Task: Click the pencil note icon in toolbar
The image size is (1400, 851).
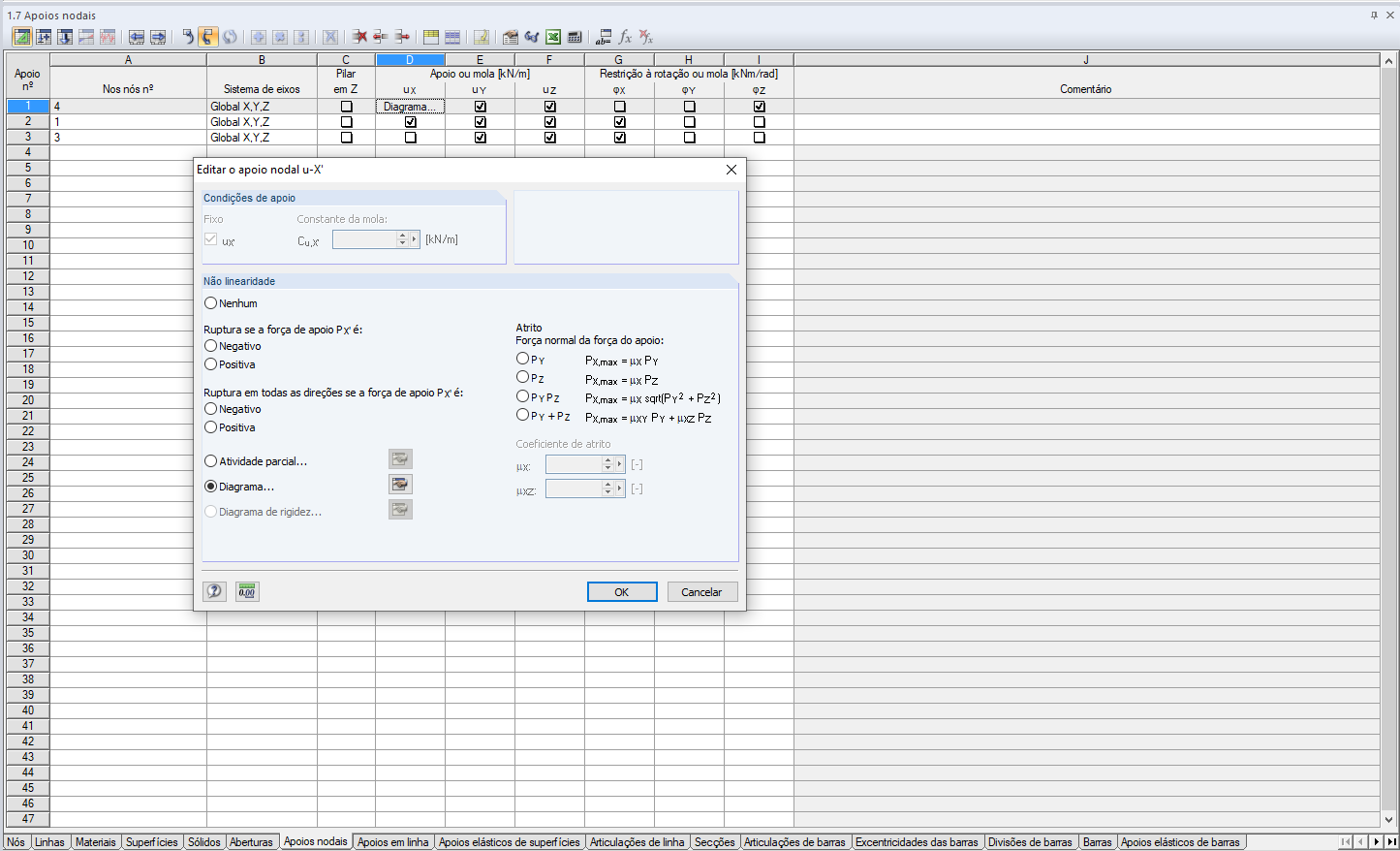Action: tap(482, 37)
